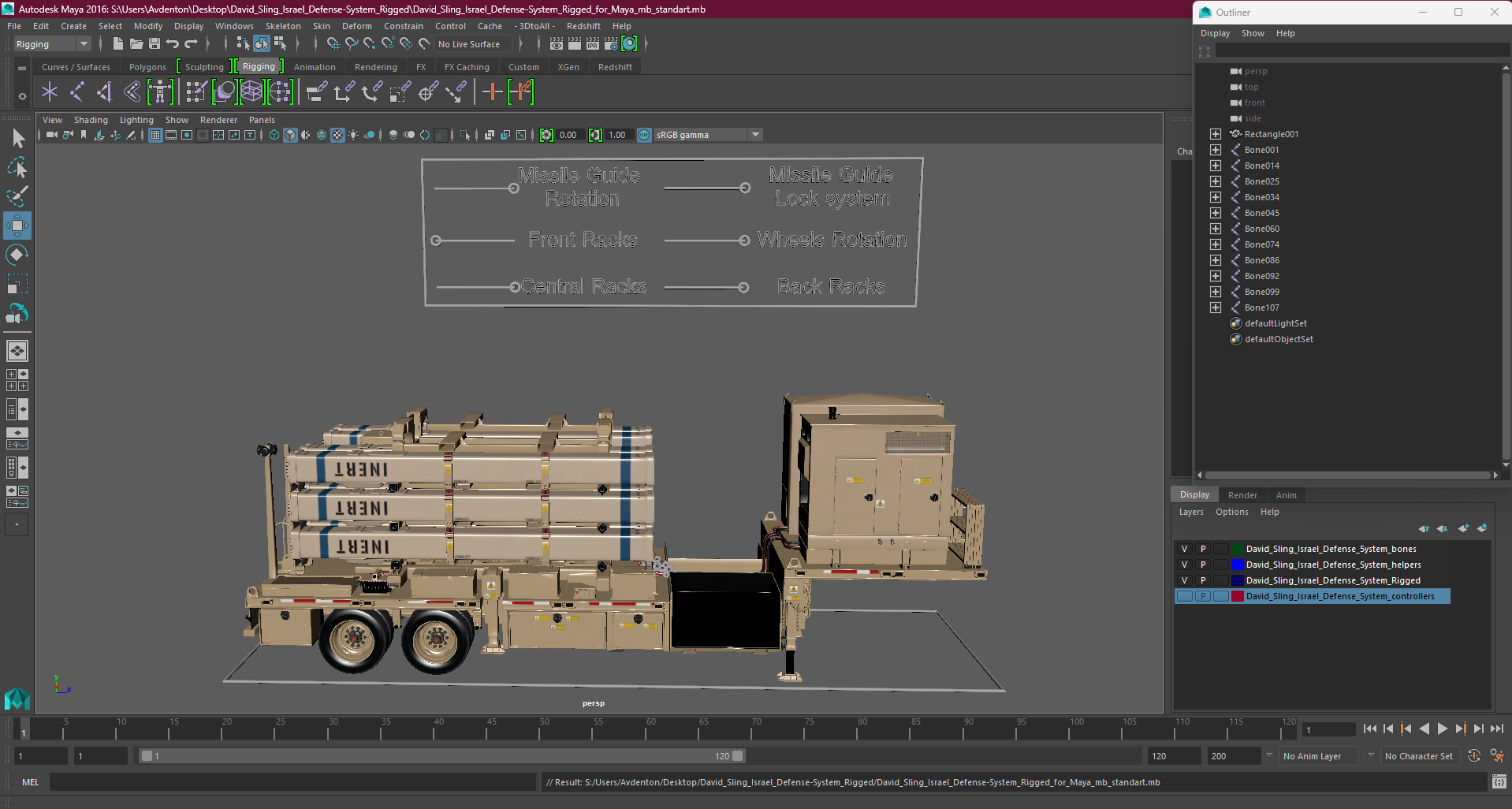Toggle visibility of the bones layer
Image resolution: width=1512 pixels, height=809 pixels.
pos(1184,549)
